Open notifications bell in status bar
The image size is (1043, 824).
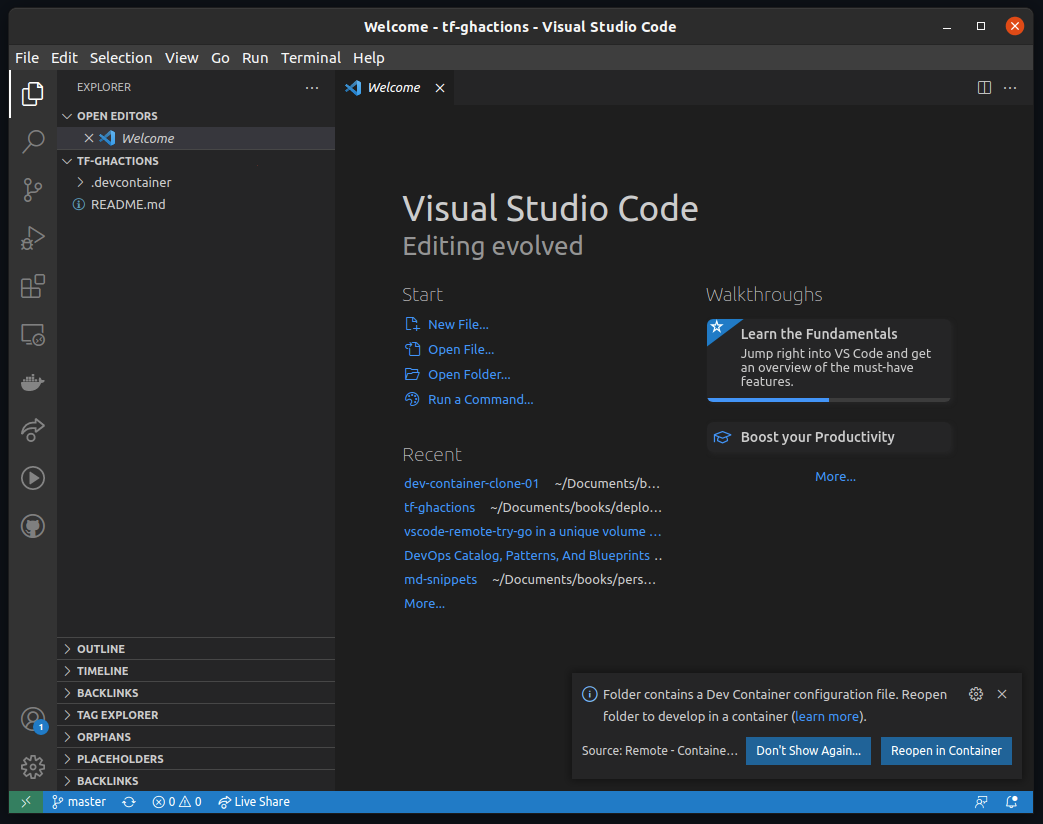1012,802
